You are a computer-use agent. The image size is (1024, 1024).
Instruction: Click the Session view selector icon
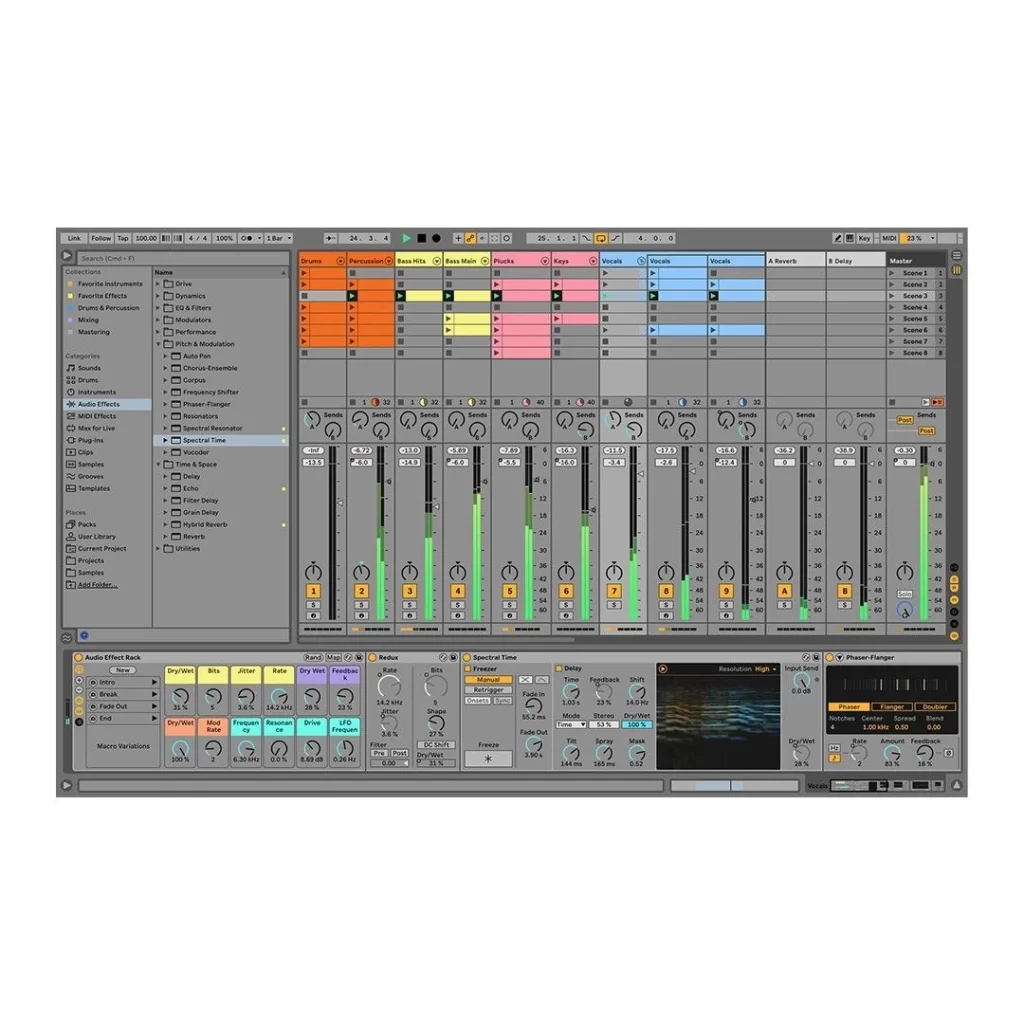[957, 270]
